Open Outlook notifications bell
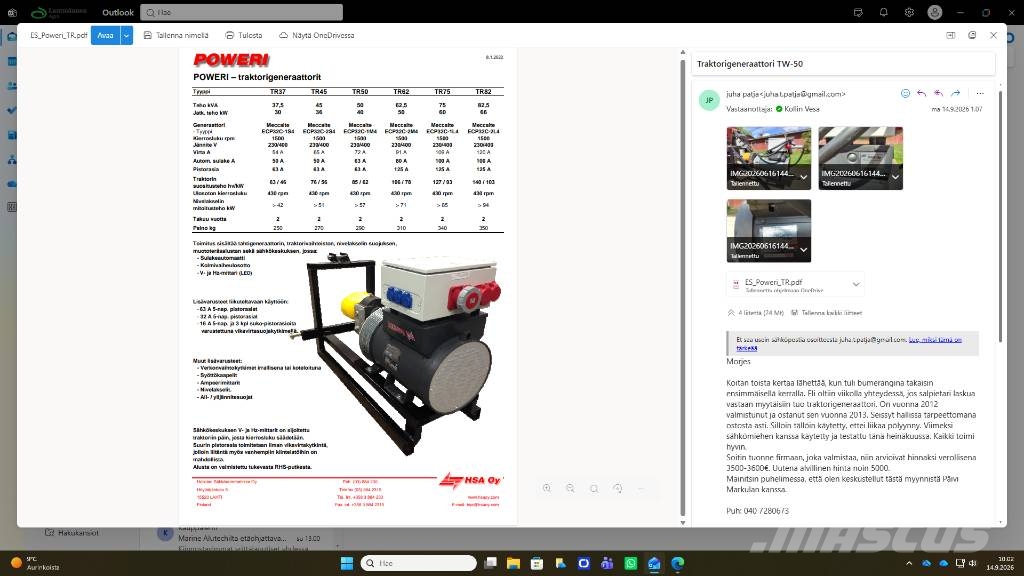 884,12
